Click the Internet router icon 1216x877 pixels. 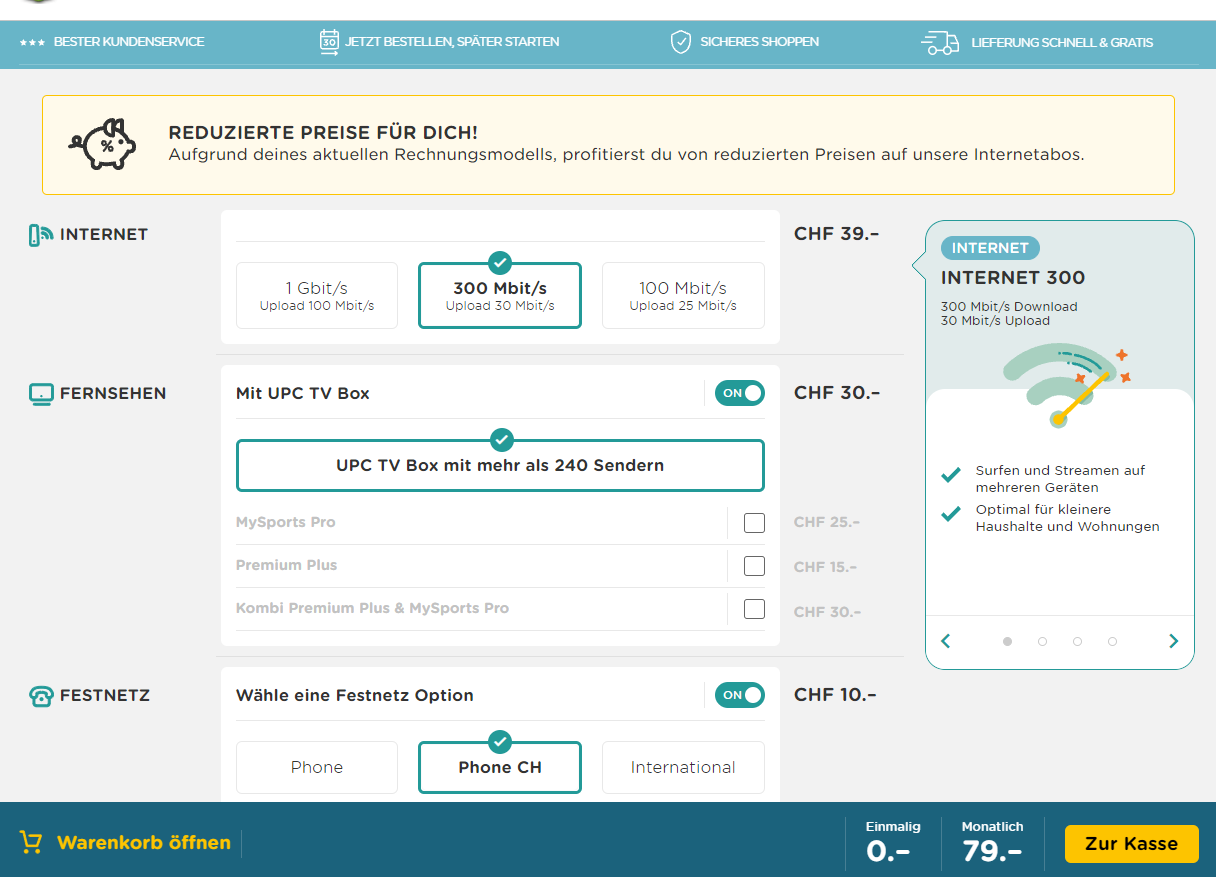(40, 235)
